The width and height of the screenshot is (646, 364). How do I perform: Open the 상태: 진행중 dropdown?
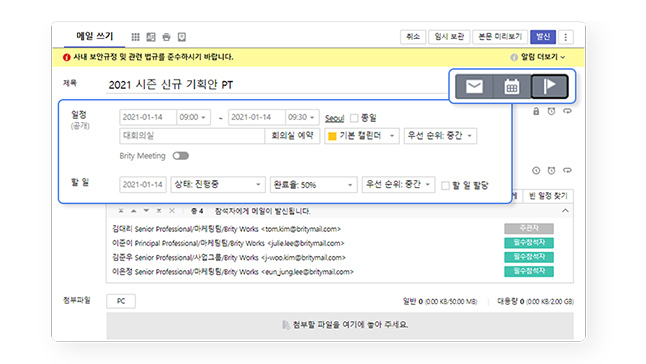click(x=218, y=184)
